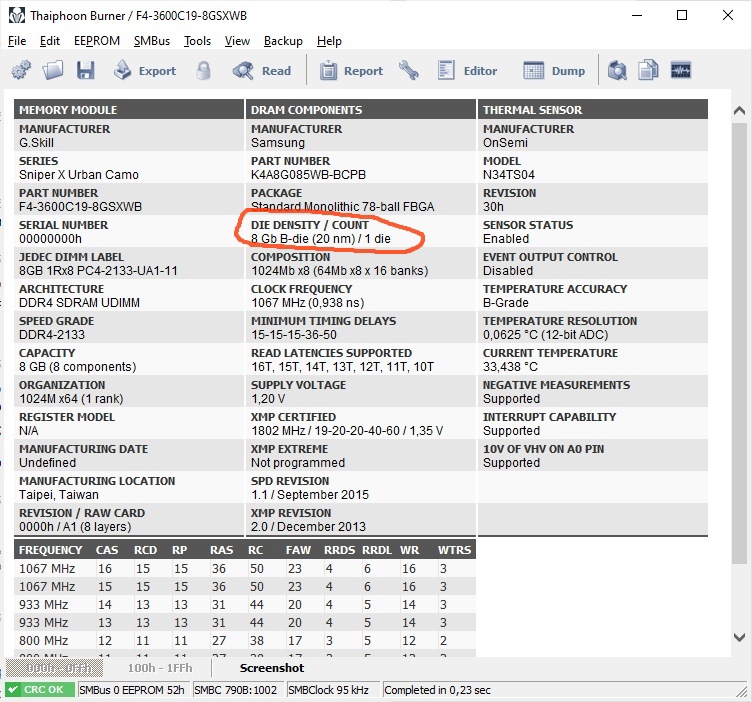Screen dimensions: 752x702
Task: Click '8GB 1Rx8 PC4-2133-UA1-11' label value
Action: [x=98, y=270]
